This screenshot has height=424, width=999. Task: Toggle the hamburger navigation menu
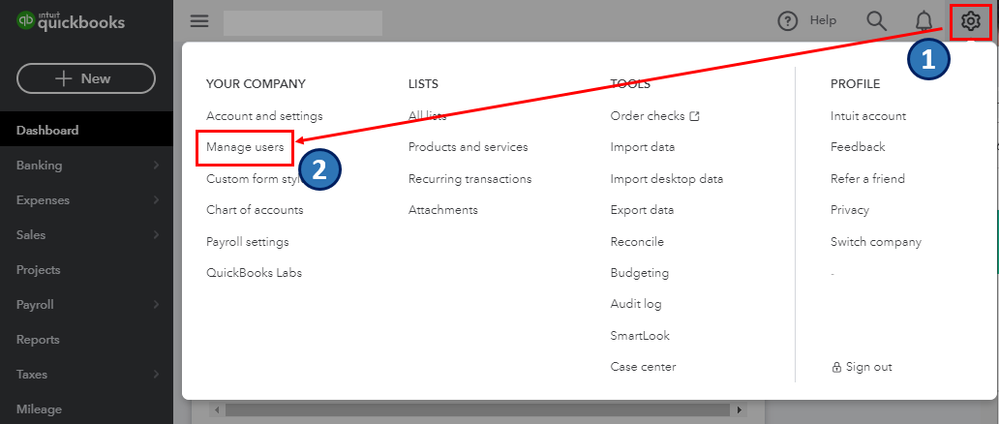[x=199, y=21]
